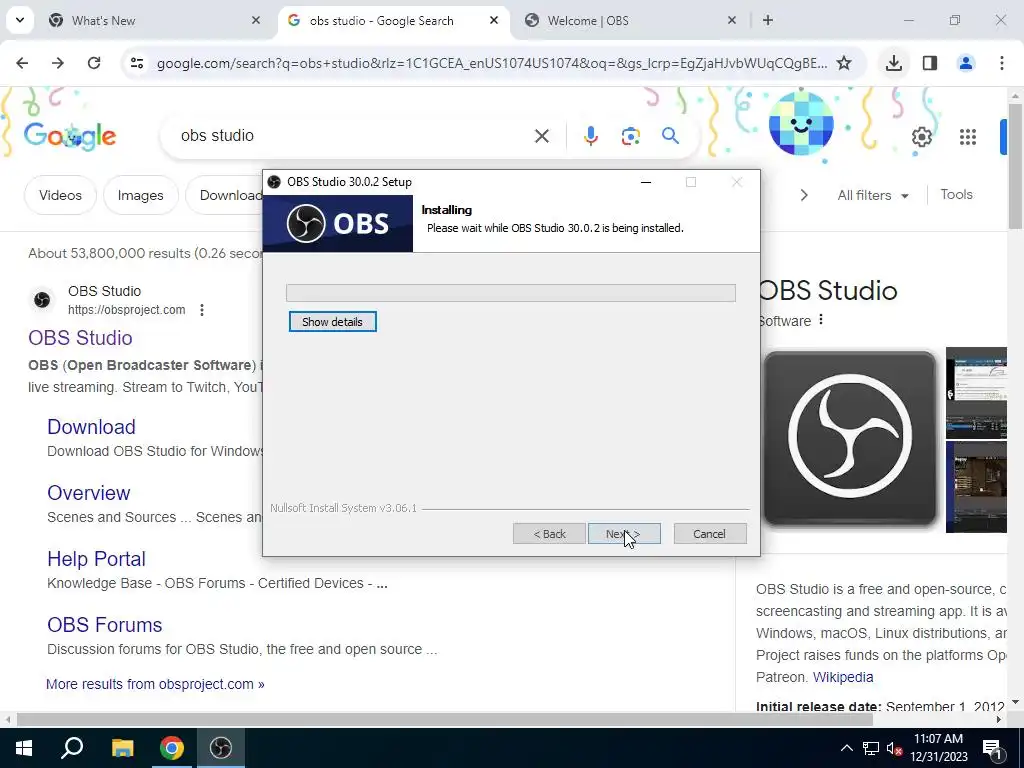The width and height of the screenshot is (1024, 768).
Task: Click the muted volume tray icon
Action: (x=894, y=748)
